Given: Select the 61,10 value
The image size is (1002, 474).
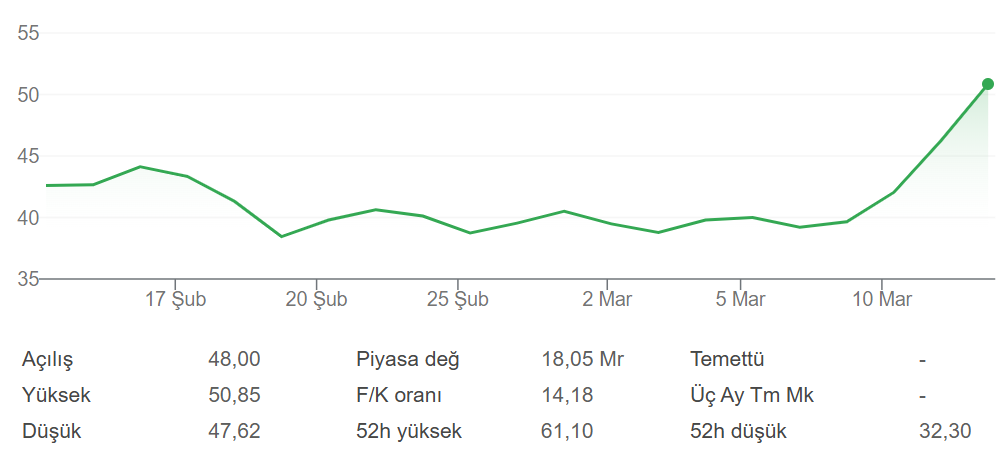Looking at the screenshot, I should click(567, 433).
